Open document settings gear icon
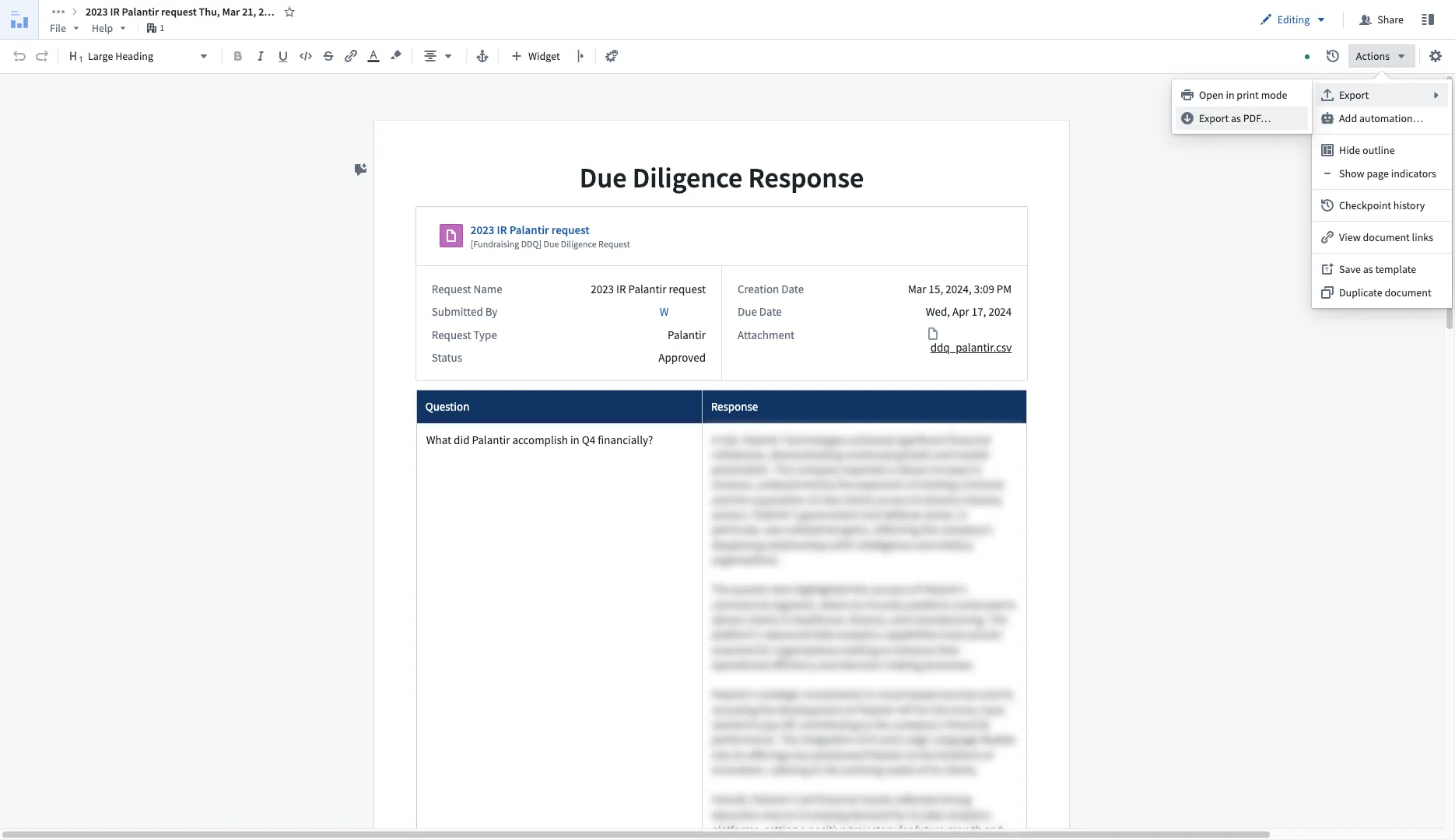This screenshot has height=840, width=1455. [1436, 56]
